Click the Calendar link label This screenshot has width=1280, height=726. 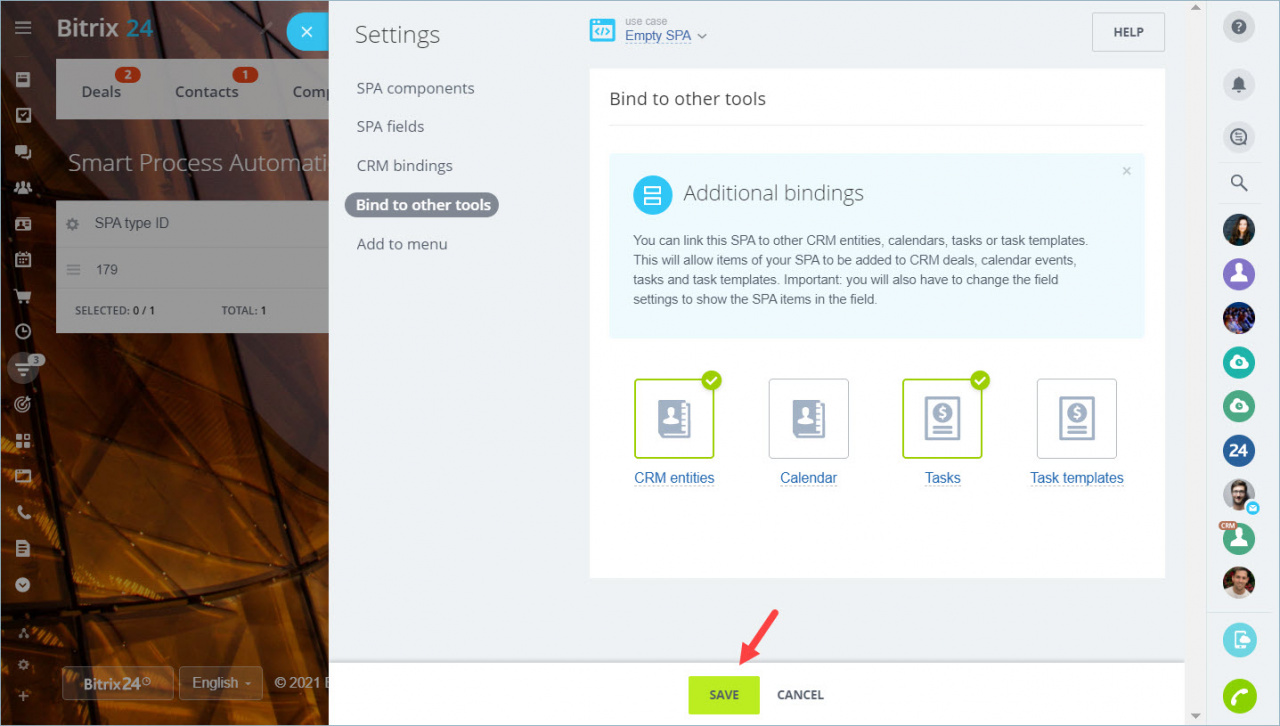pos(808,478)
